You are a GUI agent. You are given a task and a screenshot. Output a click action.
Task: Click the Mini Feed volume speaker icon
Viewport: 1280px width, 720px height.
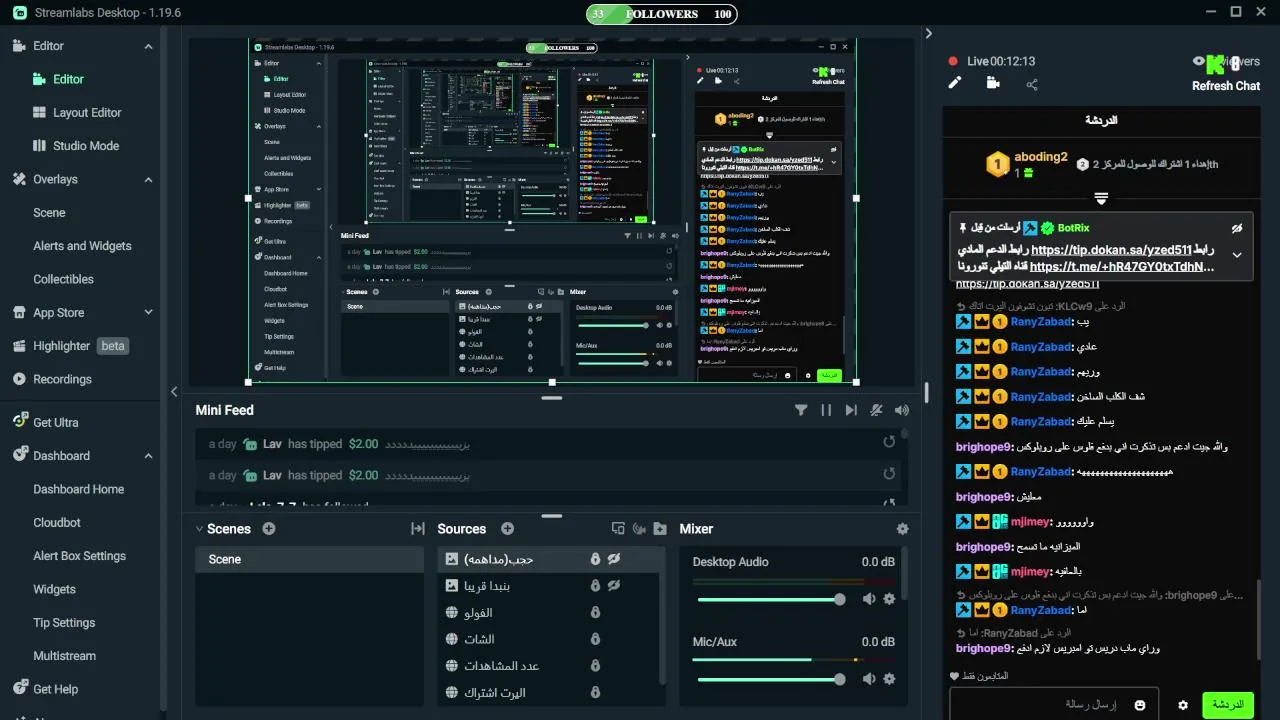(x=902, y=410)
